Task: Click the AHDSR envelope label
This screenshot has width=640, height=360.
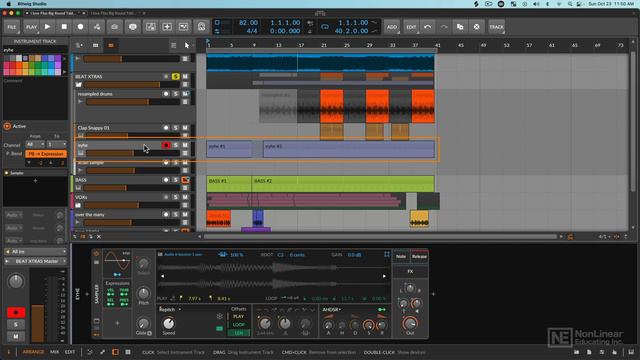Action: pyautogui.click(x=332, y=309)
